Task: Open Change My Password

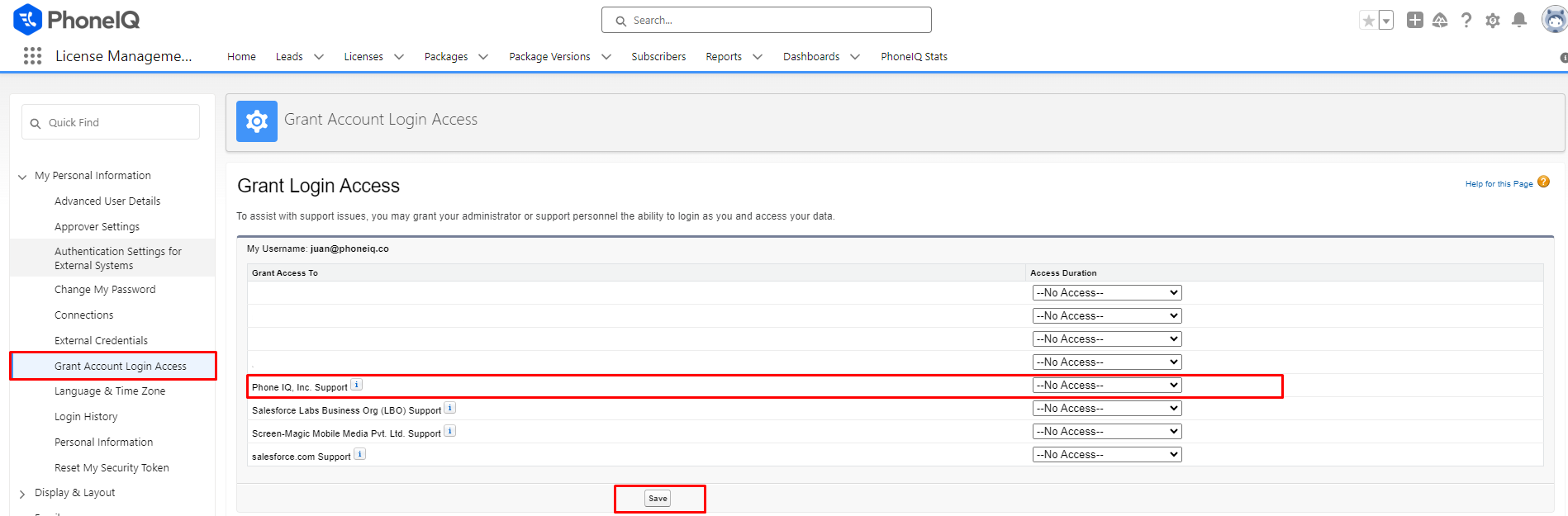Action: (x=105, y=289)
